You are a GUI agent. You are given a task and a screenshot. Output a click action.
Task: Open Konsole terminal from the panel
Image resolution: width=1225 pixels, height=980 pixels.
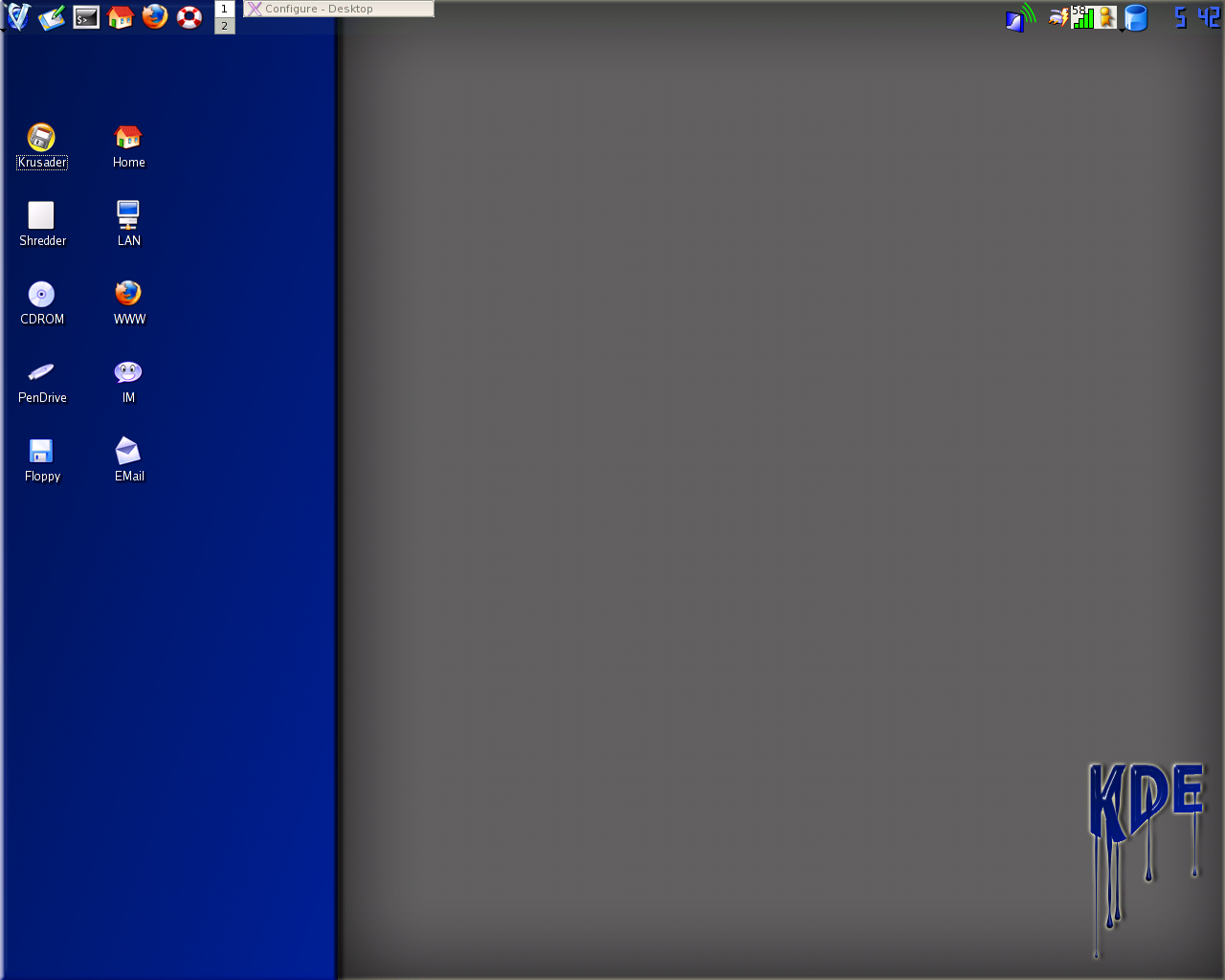[x=85, y=16]
